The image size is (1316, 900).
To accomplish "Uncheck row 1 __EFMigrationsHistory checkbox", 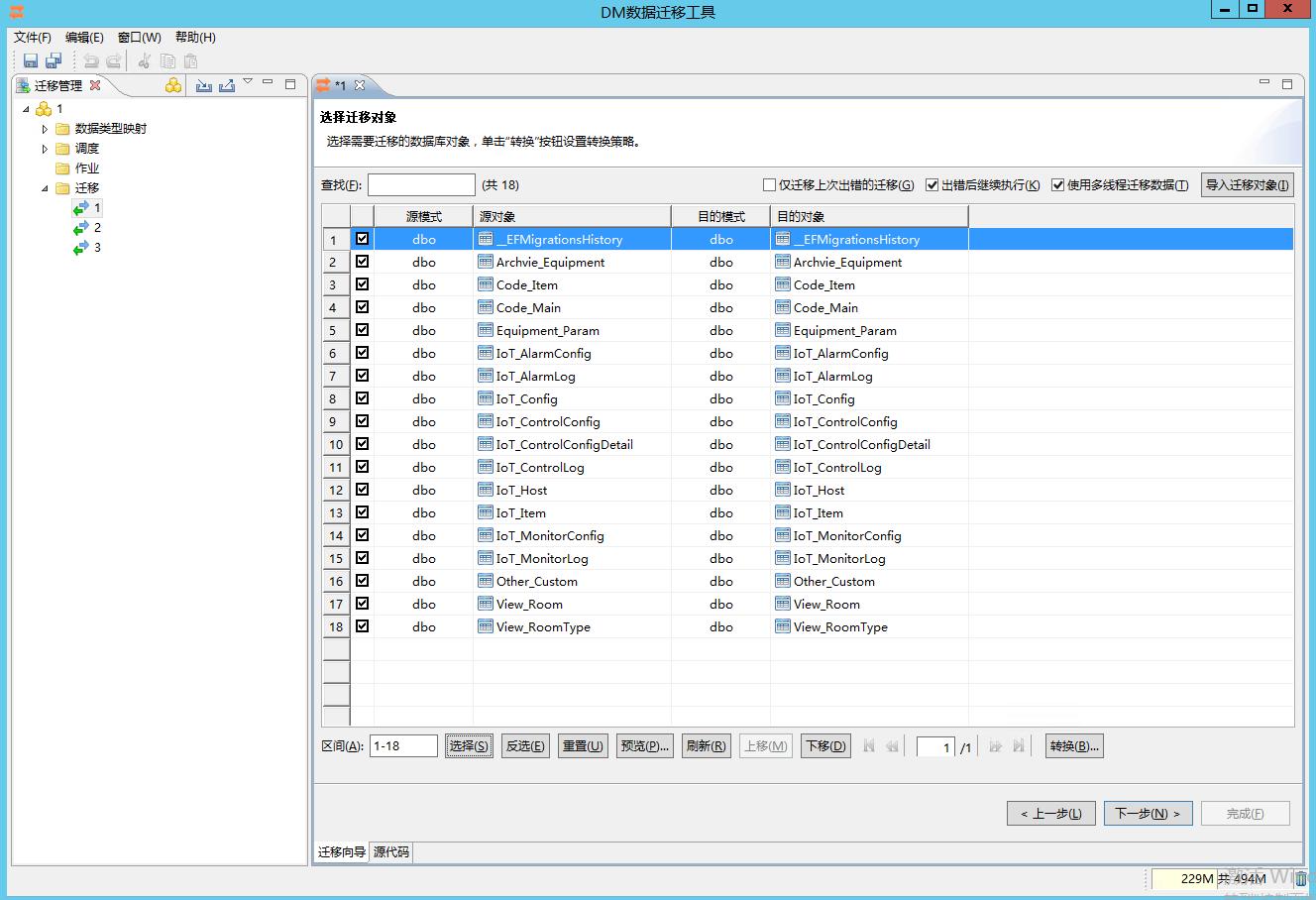I will coord(362,239).
